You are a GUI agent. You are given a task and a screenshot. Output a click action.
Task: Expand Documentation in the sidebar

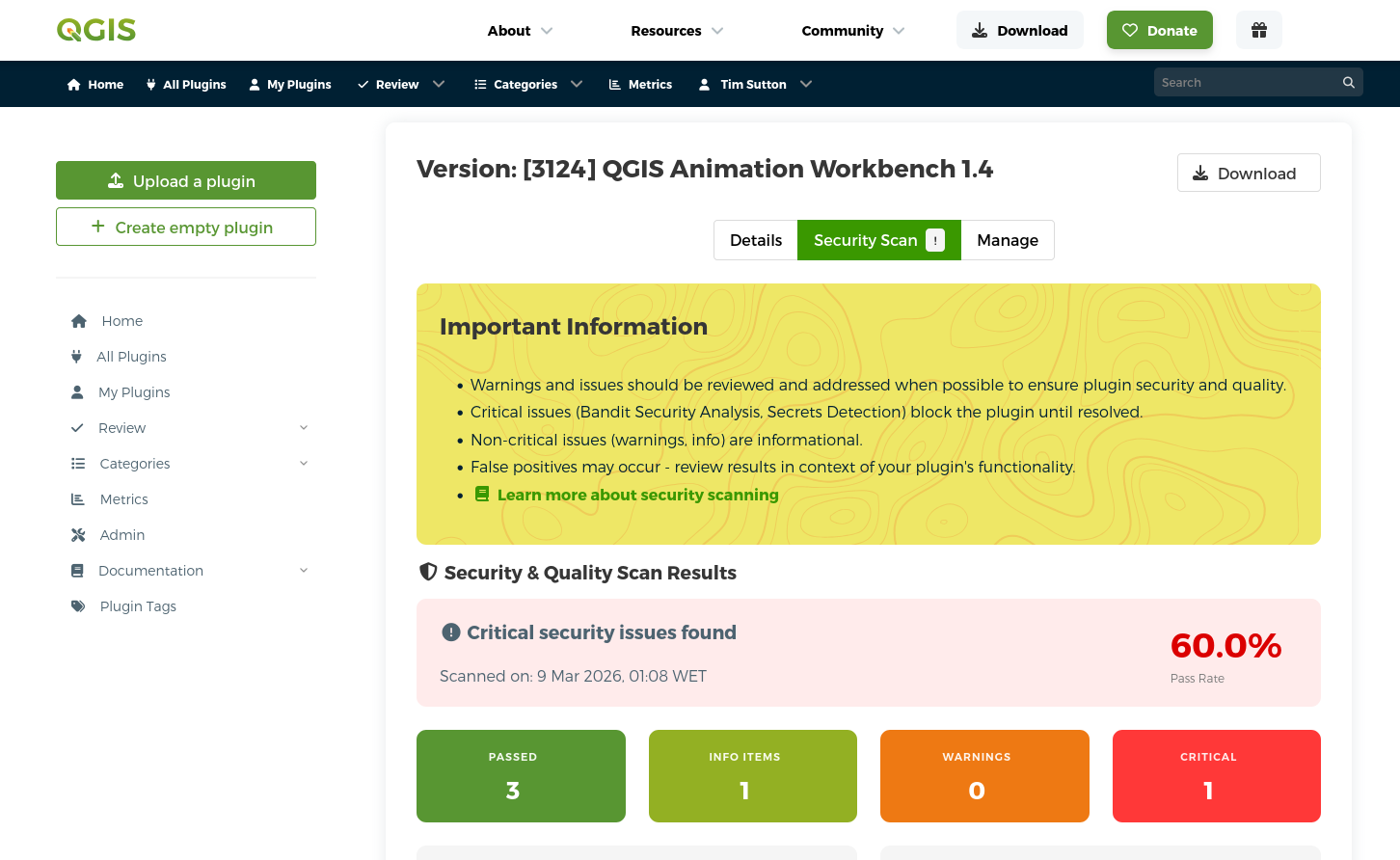(304, 571)
